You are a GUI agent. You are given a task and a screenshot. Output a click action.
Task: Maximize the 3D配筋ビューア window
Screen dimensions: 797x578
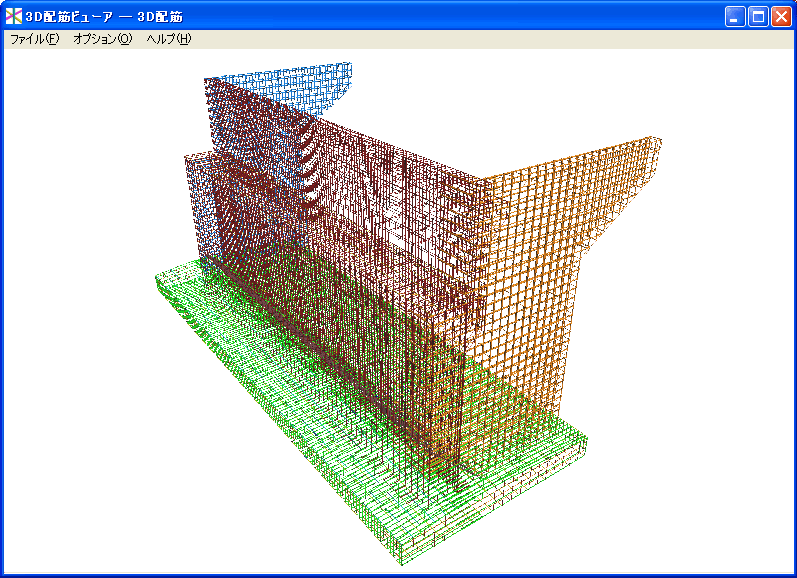point(758,17)
